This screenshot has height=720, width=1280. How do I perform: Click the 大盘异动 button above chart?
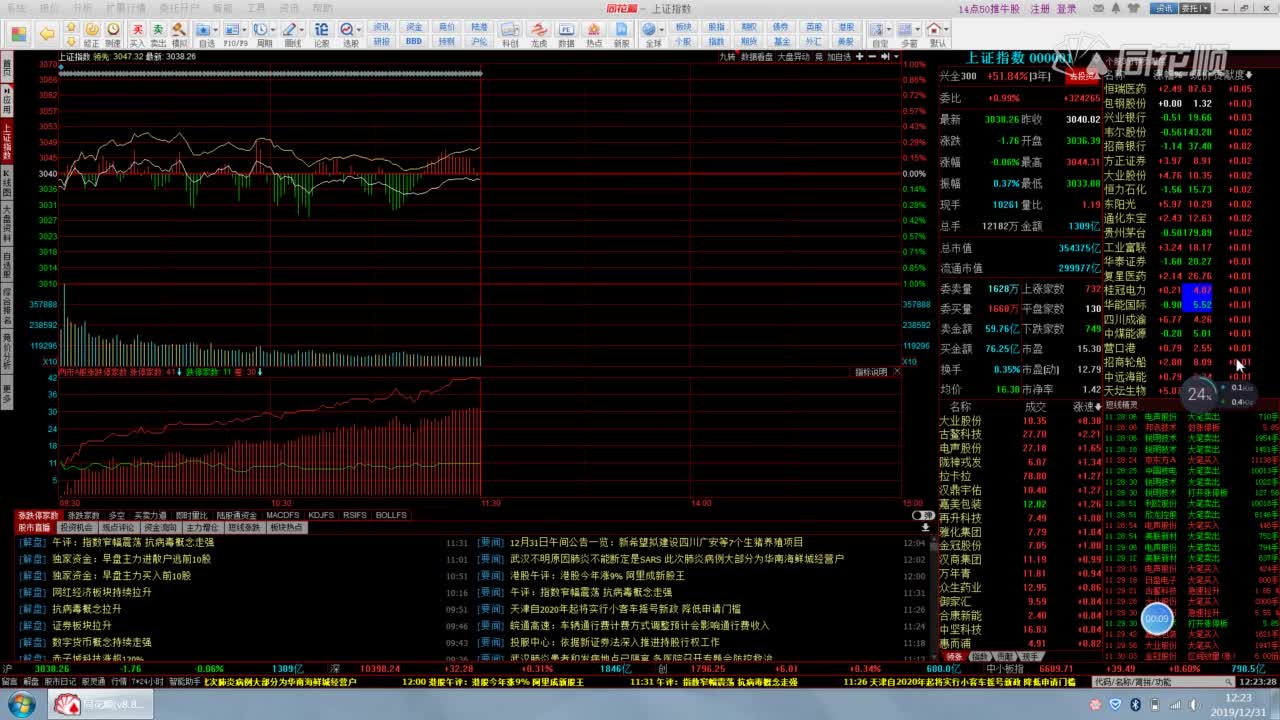coord(793,57)
